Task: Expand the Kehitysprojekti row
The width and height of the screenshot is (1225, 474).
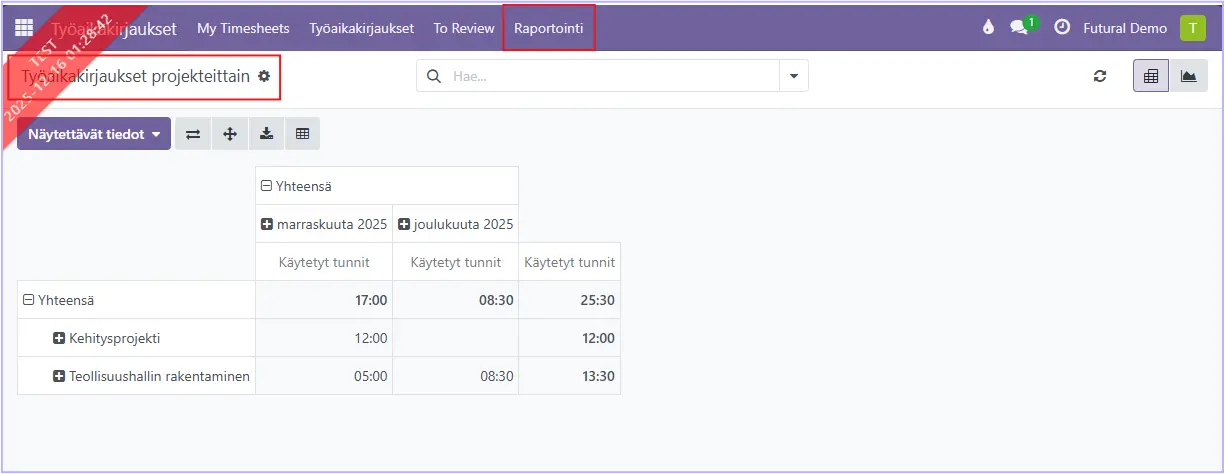Action: [59, 338]
